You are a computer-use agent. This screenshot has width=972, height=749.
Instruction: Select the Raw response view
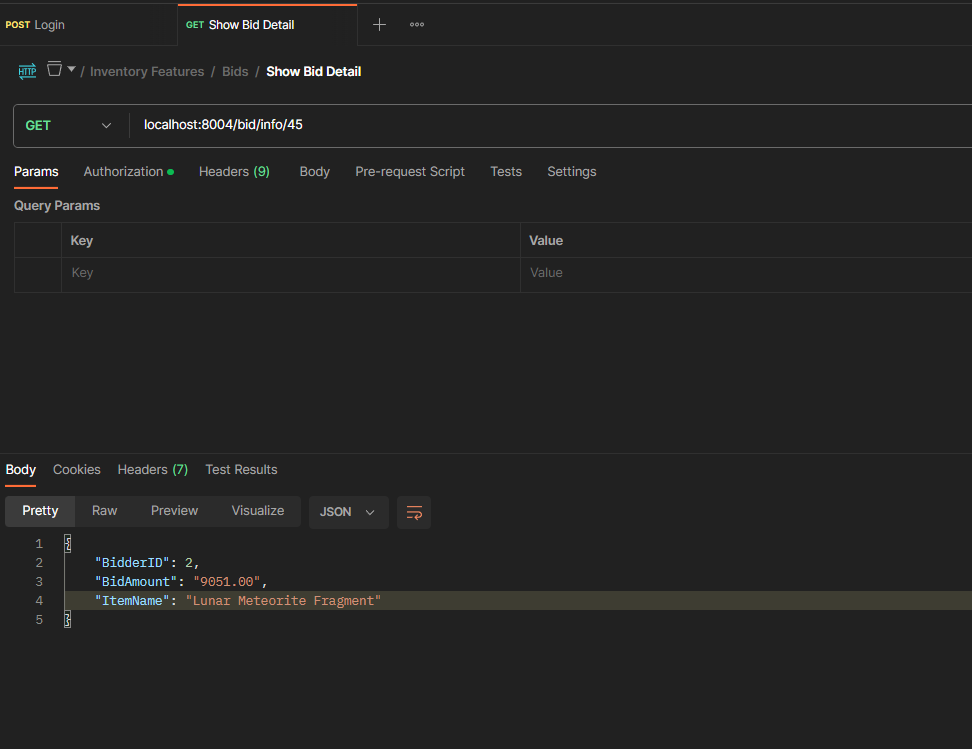[x=105, y=511]
